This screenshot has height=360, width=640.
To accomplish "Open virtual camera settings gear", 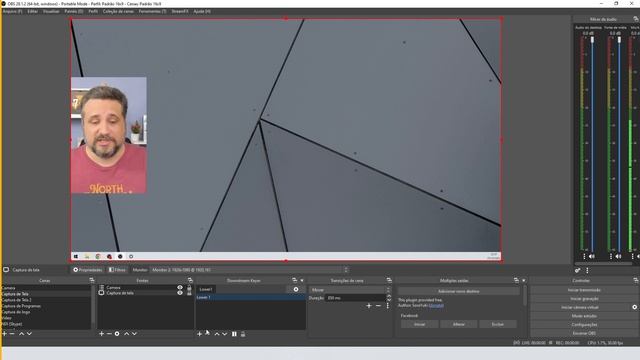I will [635, 307].
